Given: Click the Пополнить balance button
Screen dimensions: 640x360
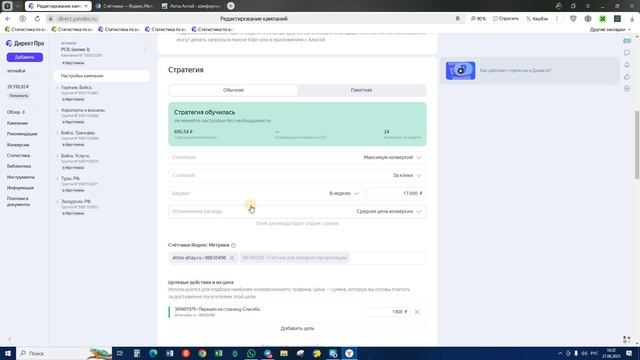Looking at the screenshot, I should click(x=19, y=96).
